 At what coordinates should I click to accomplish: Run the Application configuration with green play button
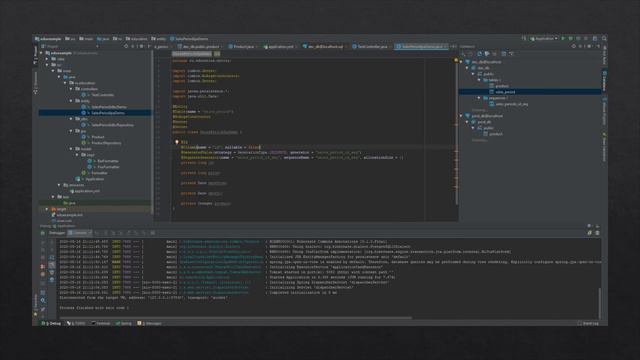(x=563, y=38)
